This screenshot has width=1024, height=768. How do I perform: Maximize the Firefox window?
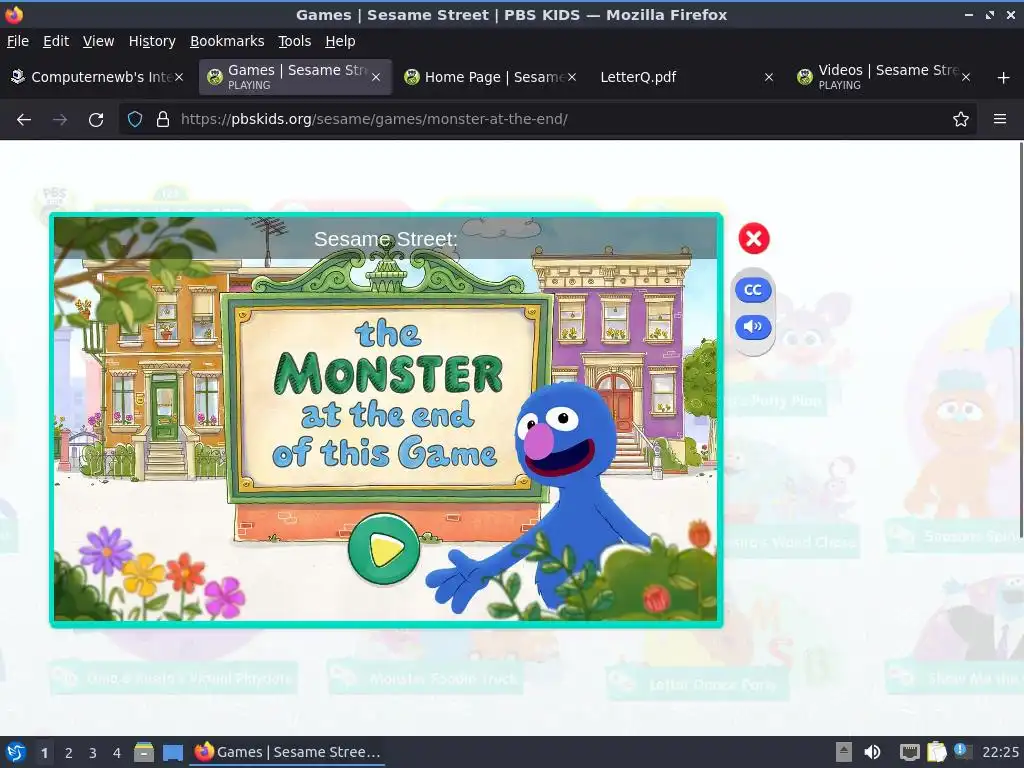click(990, 14)
